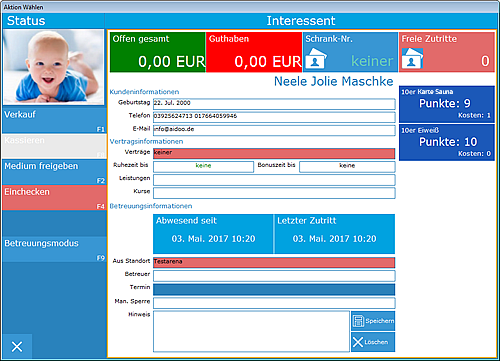Open the Verkauf action
The height and width of the screenshot is (361, 500).
click(54, 120)
